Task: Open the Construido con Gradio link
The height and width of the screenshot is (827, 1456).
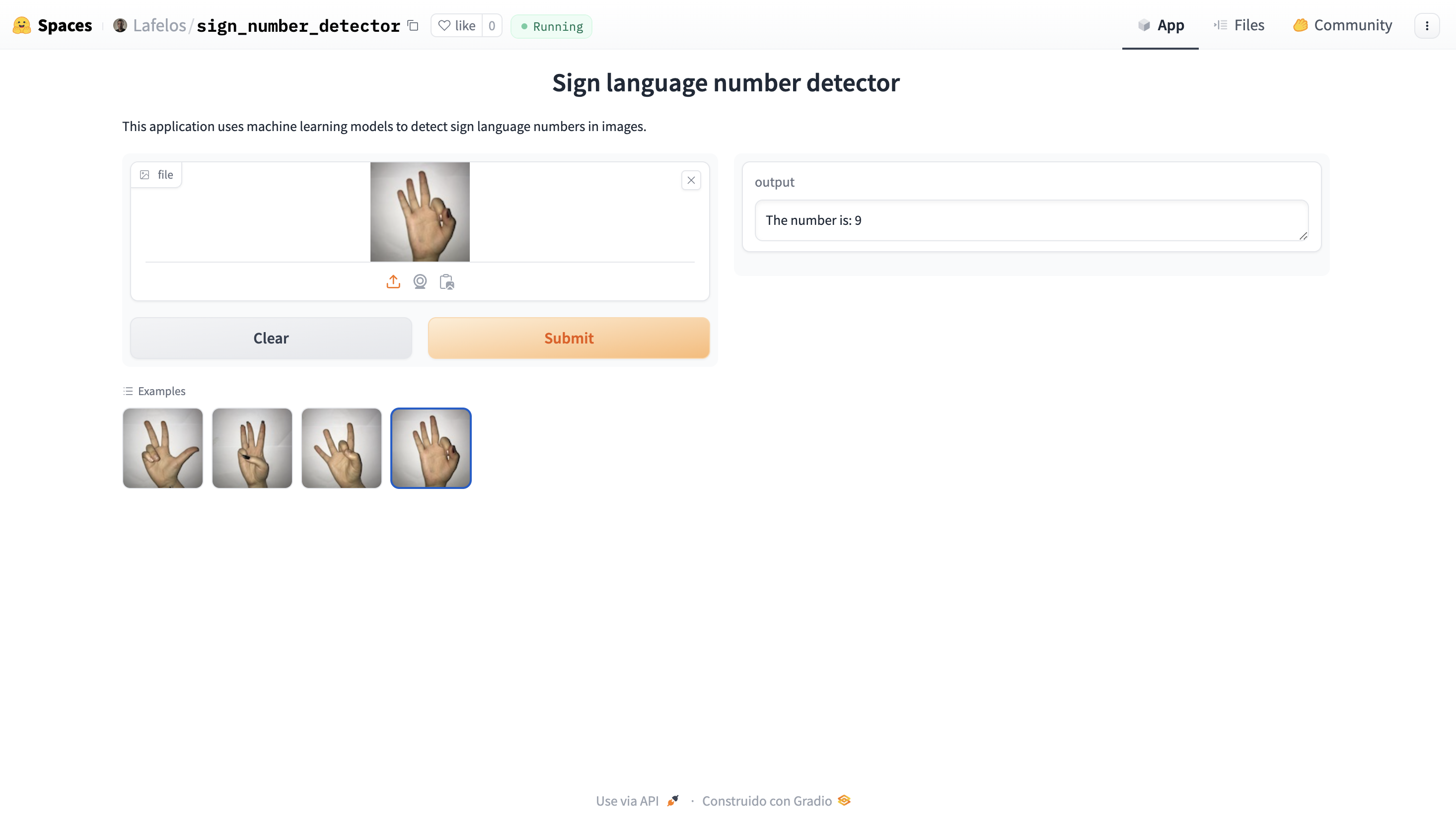Action: coord(777,801)
